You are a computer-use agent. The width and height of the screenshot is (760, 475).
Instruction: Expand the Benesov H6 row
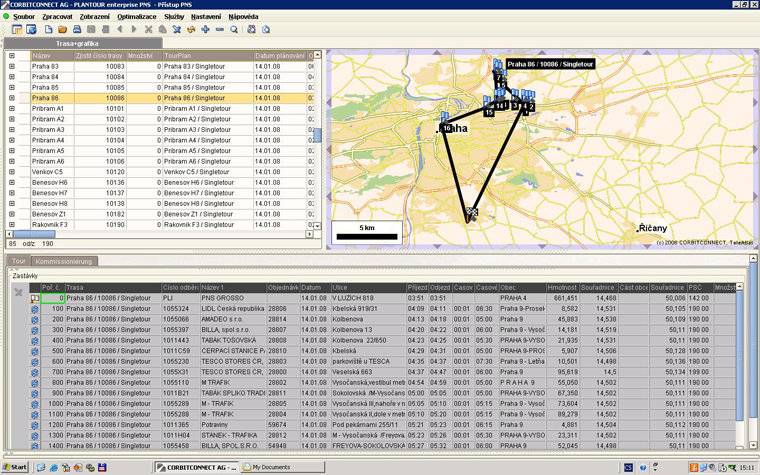click(12, 183)
